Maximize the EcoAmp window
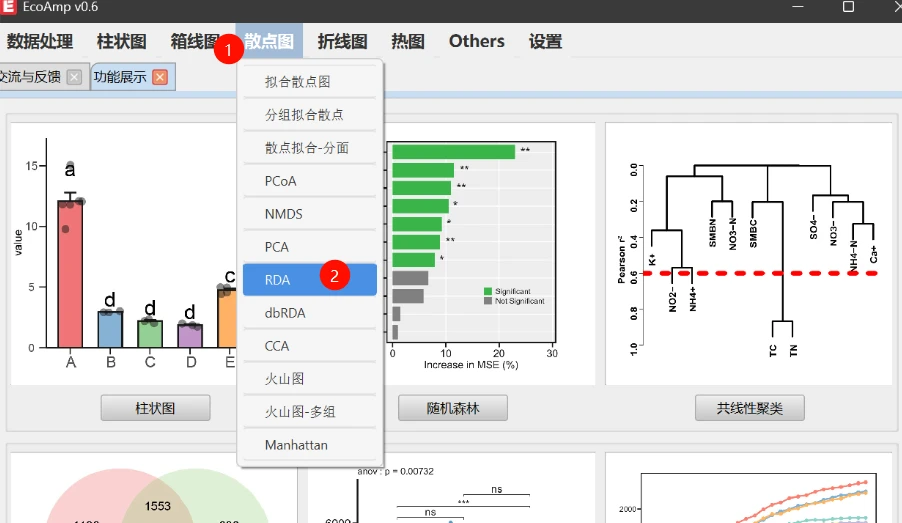This screenshot has height=523, width=902. [x=848, y=6]
